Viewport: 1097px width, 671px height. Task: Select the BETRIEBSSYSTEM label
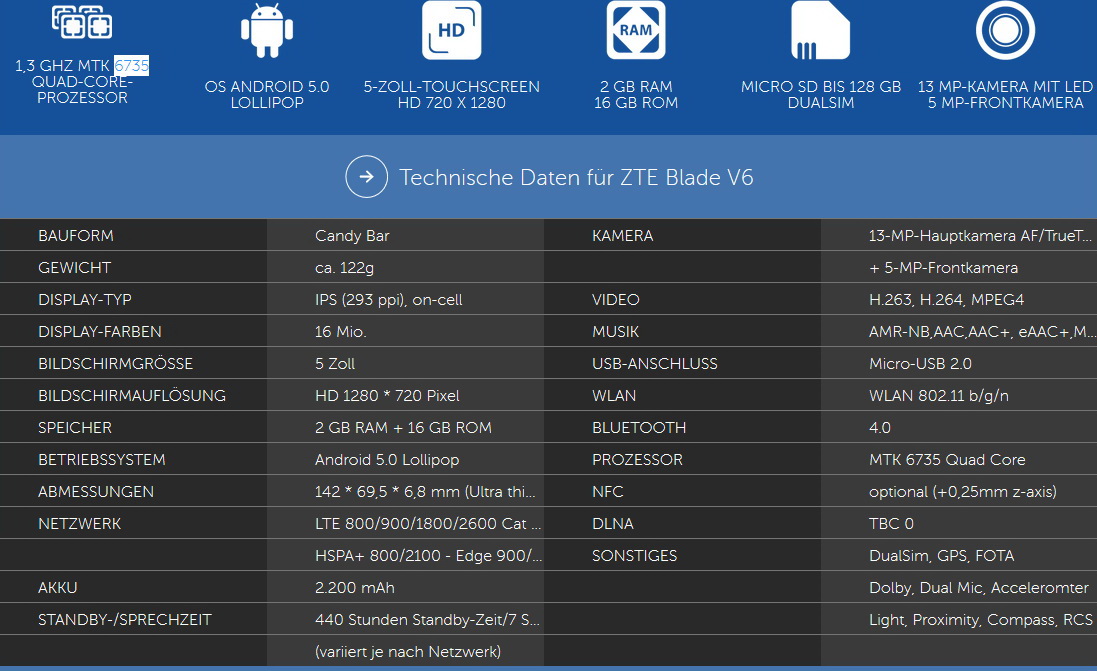(101, 460)
